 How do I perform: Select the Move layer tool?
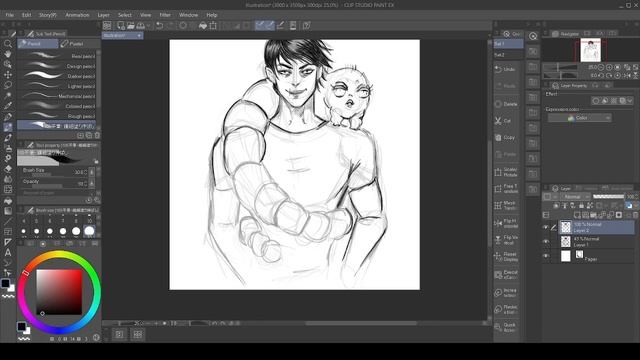click(8, 75)
